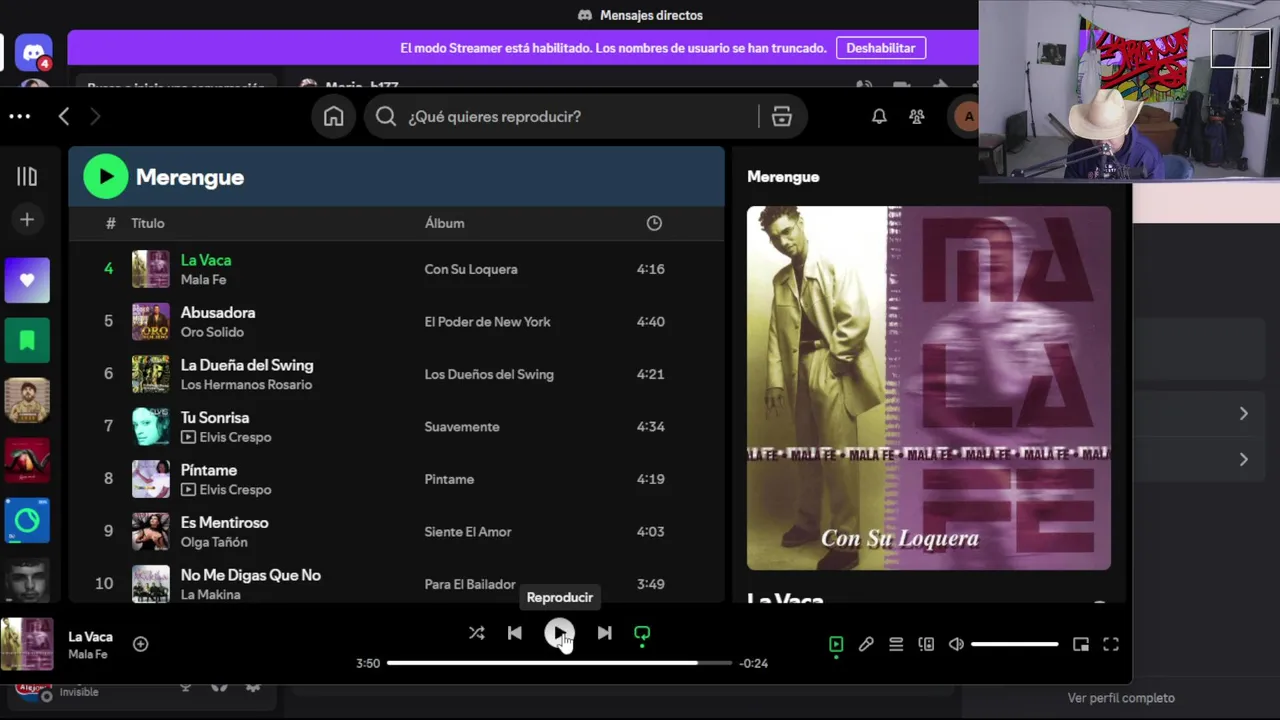The height and width of the screenshot is (720, 1280).
Task: Click the Browse icon next to the search box
Action: 782,117
